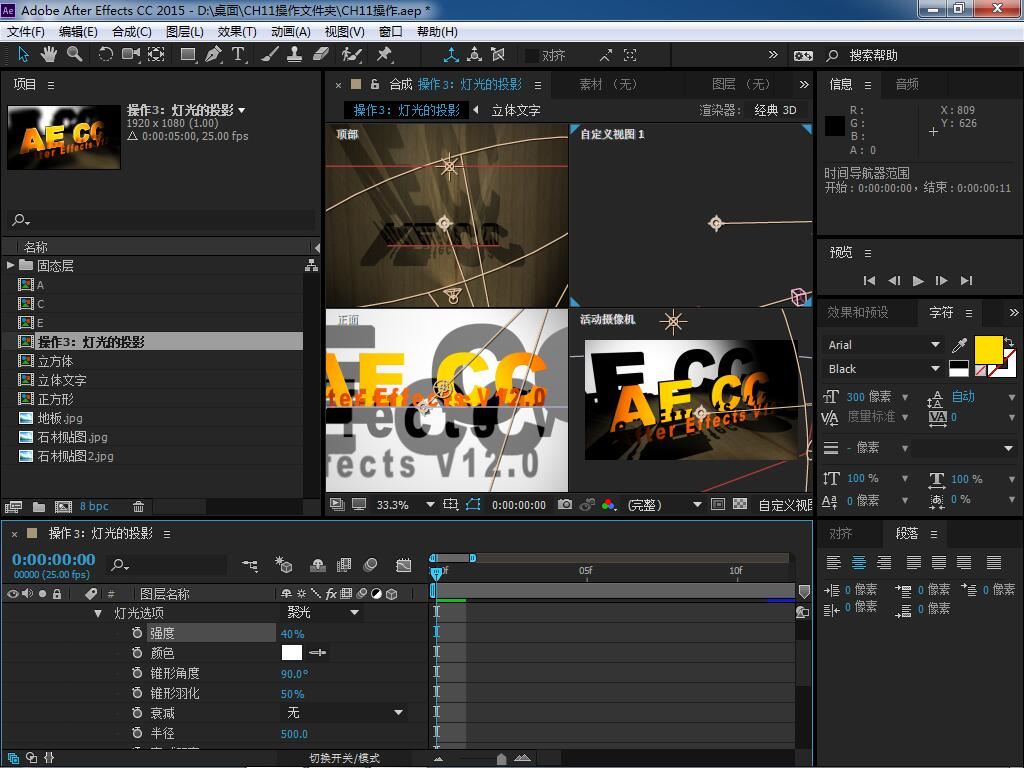Select the Rectangle shape tool
This screenshot has height=768, width=1024.
pos(188,55)
